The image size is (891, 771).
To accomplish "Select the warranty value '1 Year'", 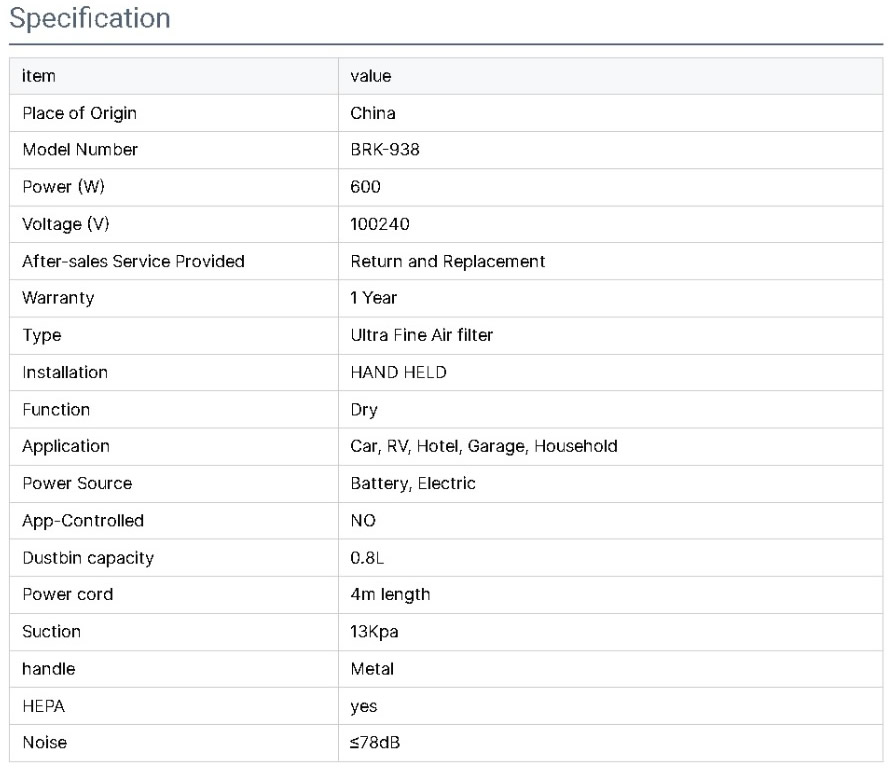I will (x=373, y=298).
